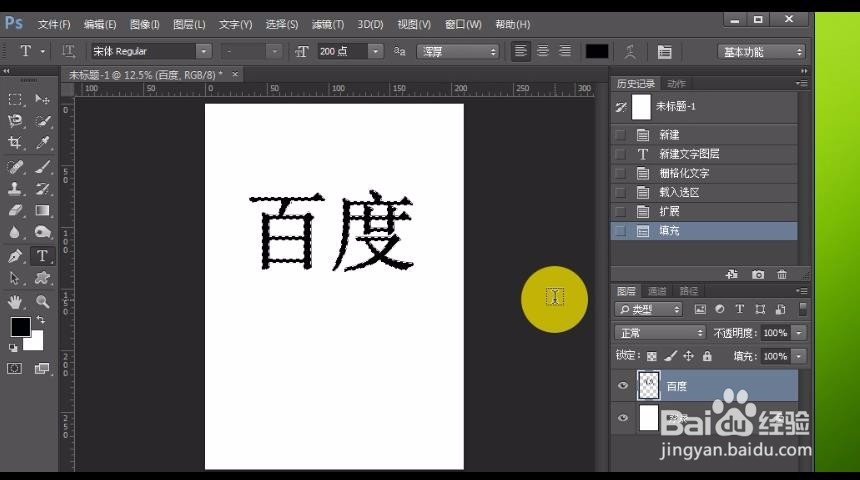Open the 图像(I) menu
This screenshot has width=860, height=480.
pos(144,25)
